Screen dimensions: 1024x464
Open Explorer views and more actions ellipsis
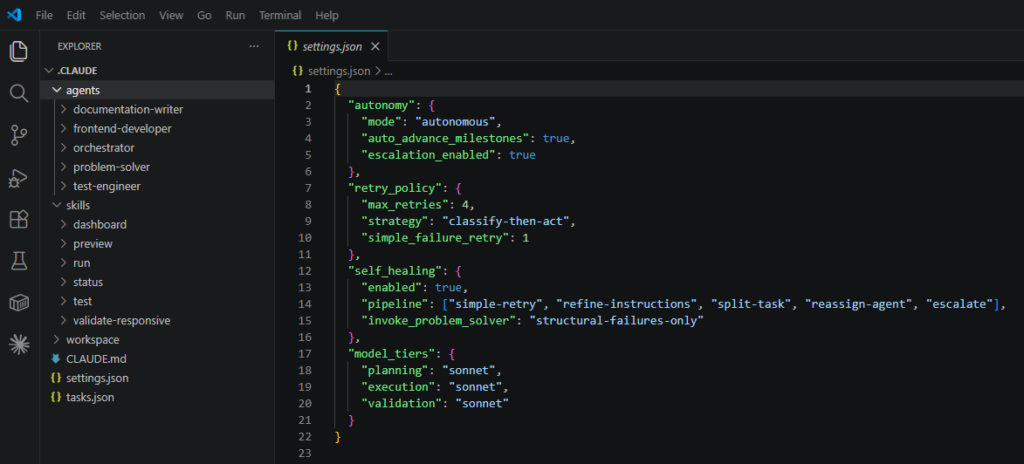pyautogui.click(x=254, y=46)
